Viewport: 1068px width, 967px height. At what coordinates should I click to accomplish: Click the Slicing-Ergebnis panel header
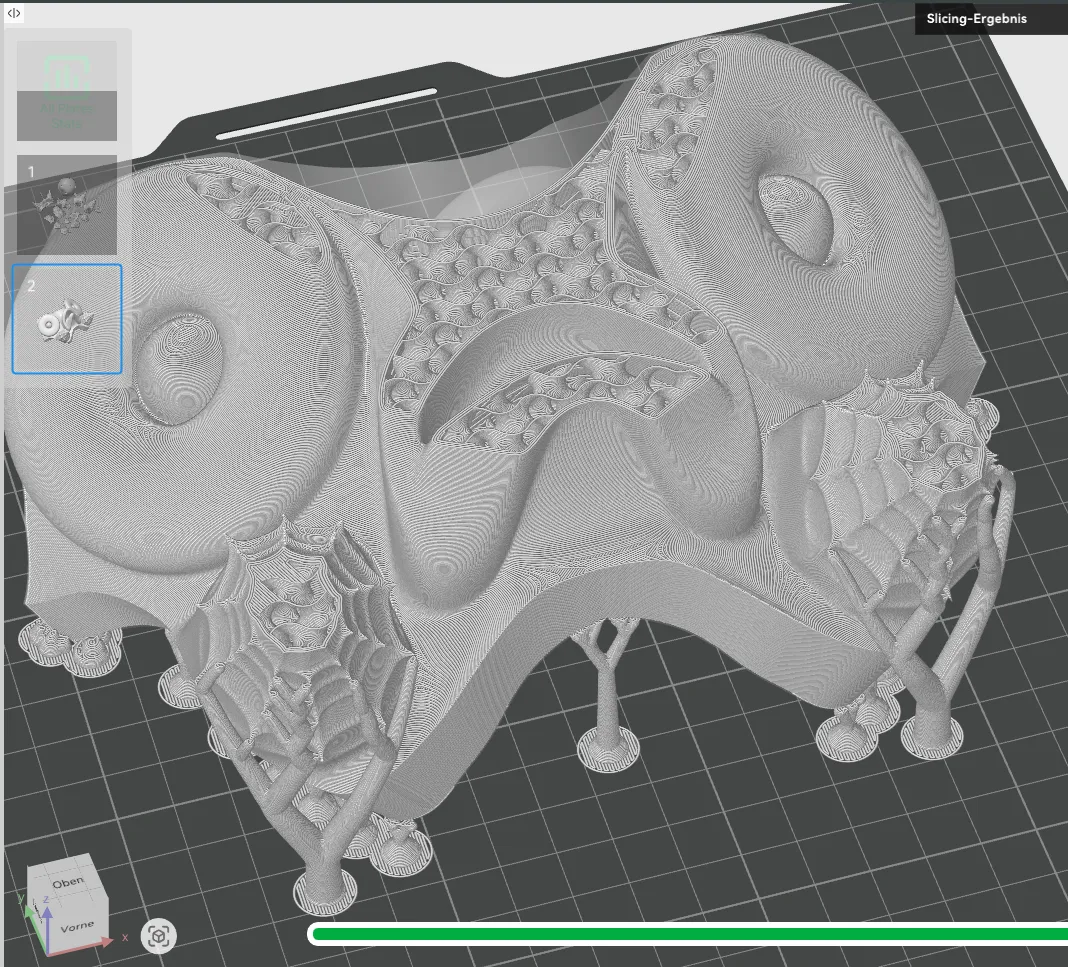[991, 18]
